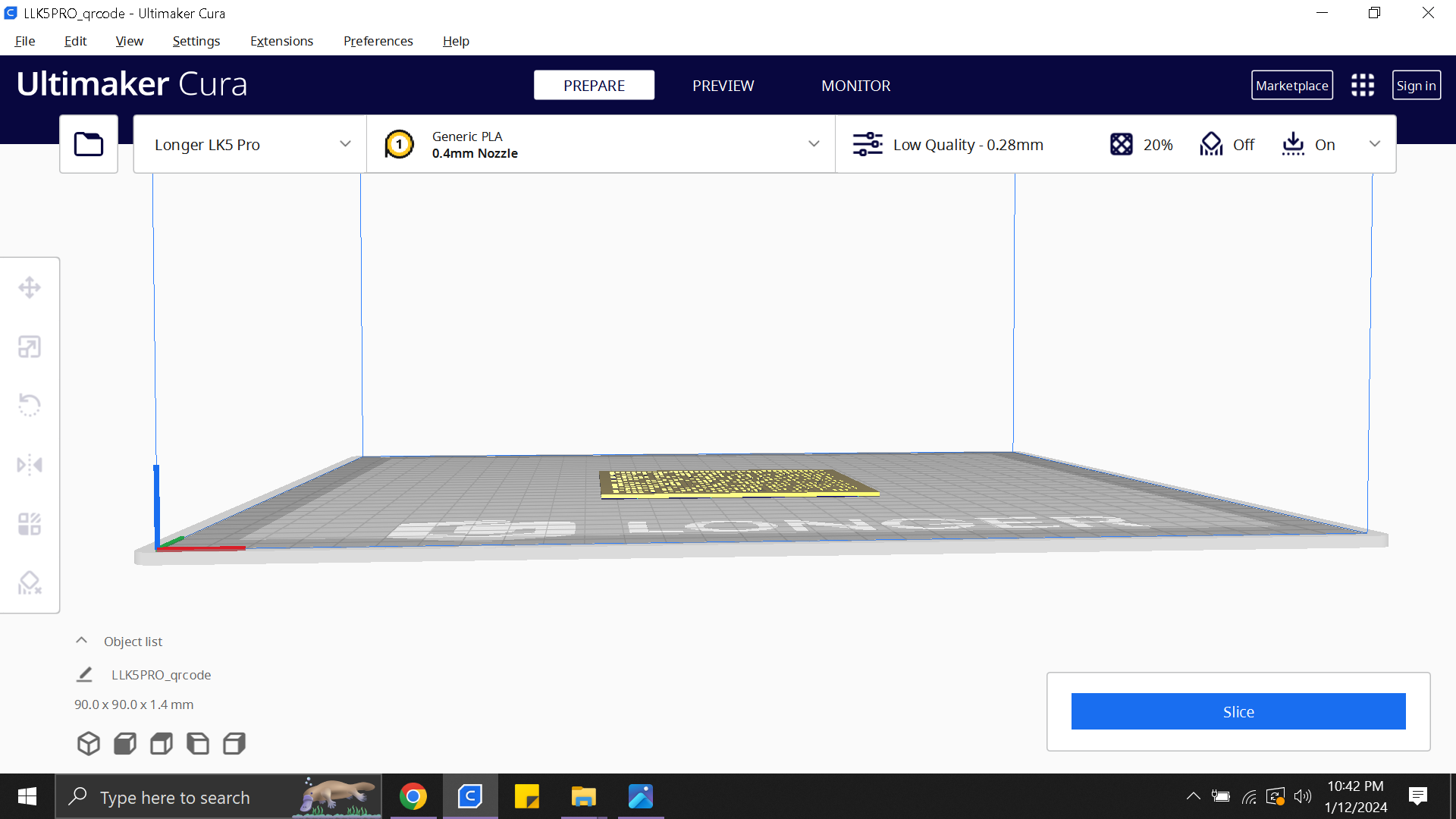Switch to front view icon
The width and height of the screenshot is (1456, 819).
(x=125, y=743)
